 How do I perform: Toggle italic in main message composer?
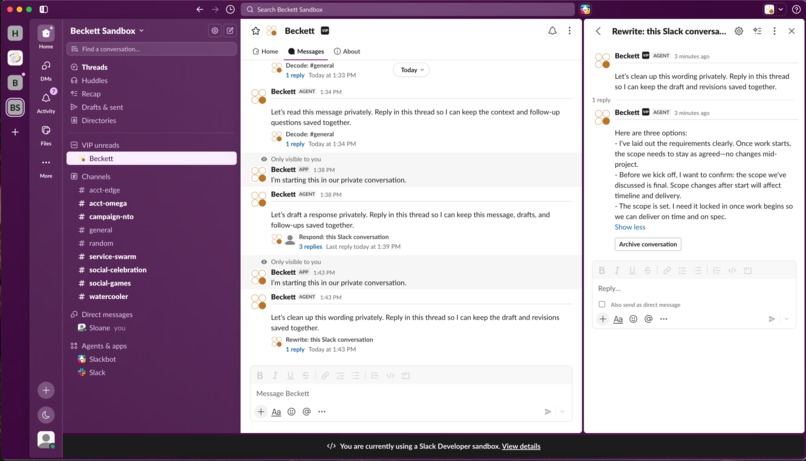coord(275,376)
